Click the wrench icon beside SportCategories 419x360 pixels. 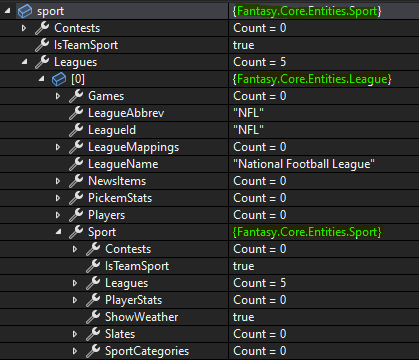[x=93, y=351]
